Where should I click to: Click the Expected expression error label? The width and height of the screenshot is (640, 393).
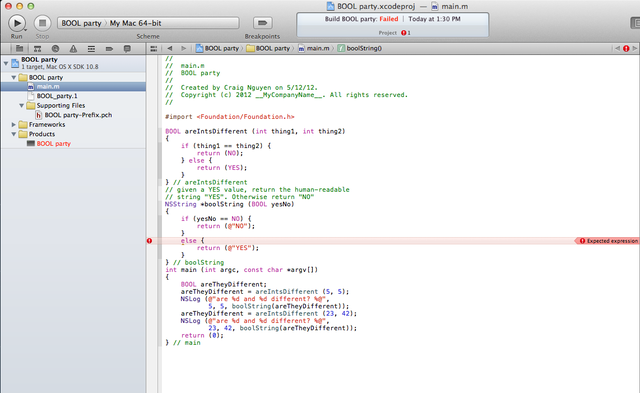click(x=608, y=241)
